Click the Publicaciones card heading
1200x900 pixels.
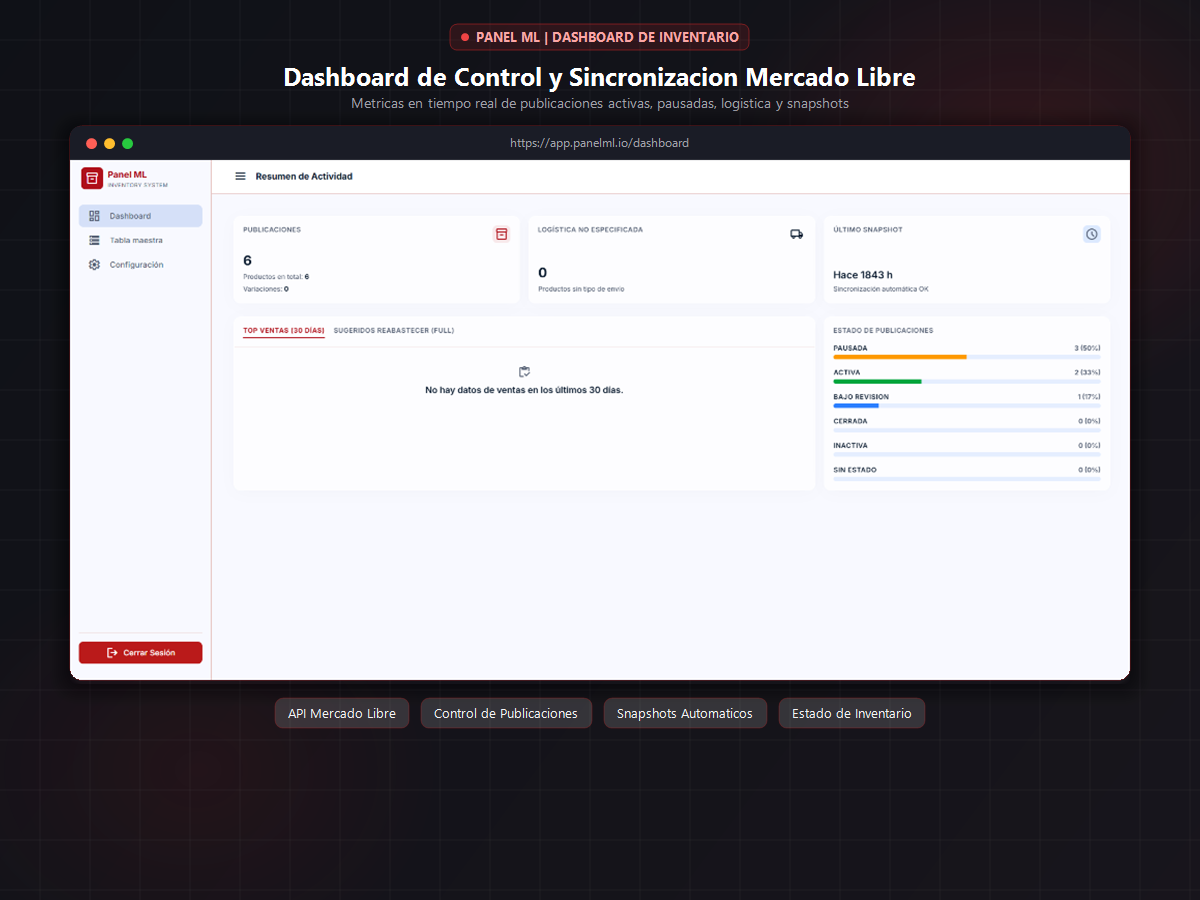tap(272, 230)
